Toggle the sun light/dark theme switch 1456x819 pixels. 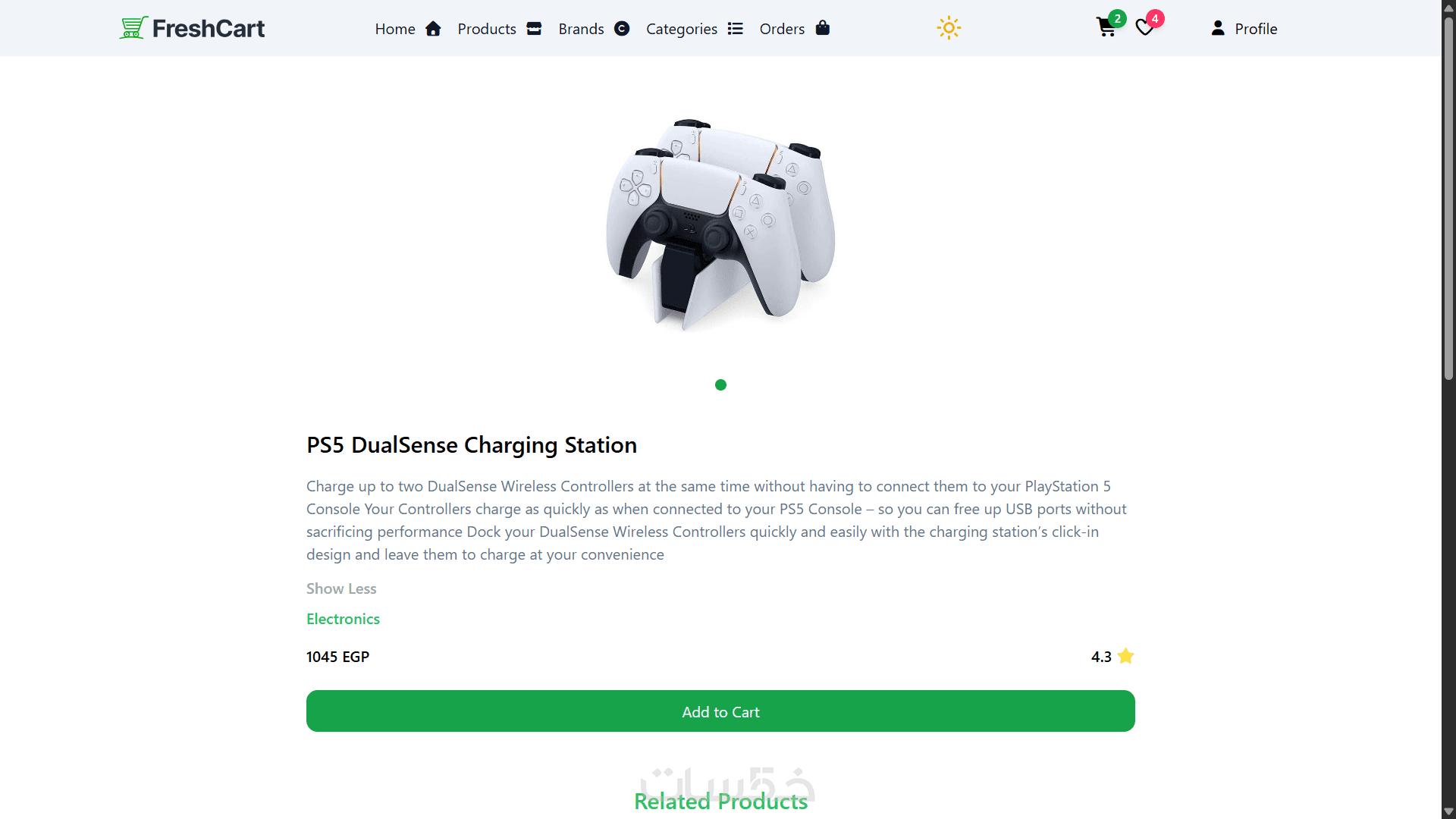click(x=949, y=28)
